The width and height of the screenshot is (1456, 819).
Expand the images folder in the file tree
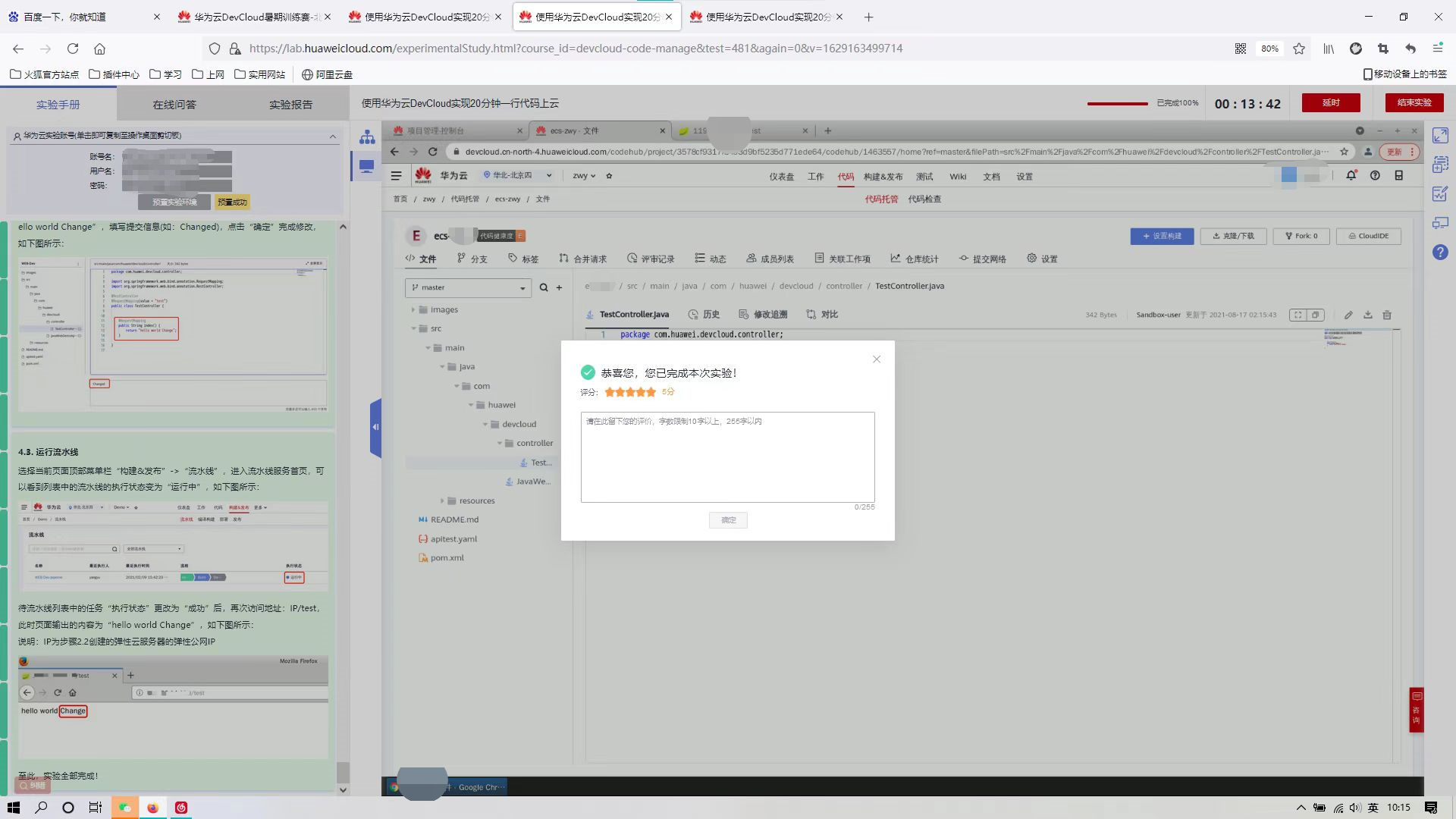click(414, 309)
